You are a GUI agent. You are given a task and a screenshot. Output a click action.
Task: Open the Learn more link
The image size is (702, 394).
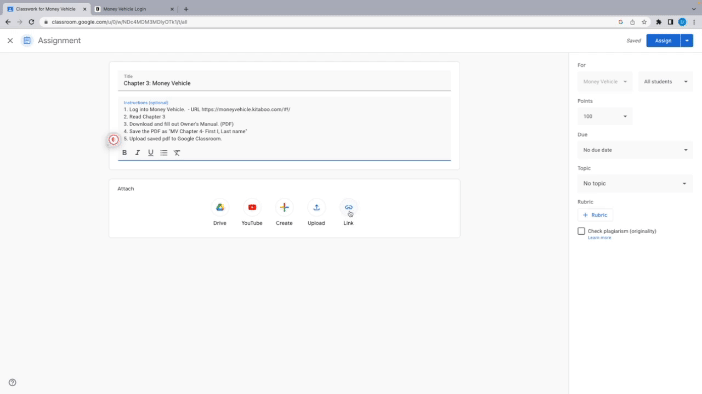(x=599, y=238)
